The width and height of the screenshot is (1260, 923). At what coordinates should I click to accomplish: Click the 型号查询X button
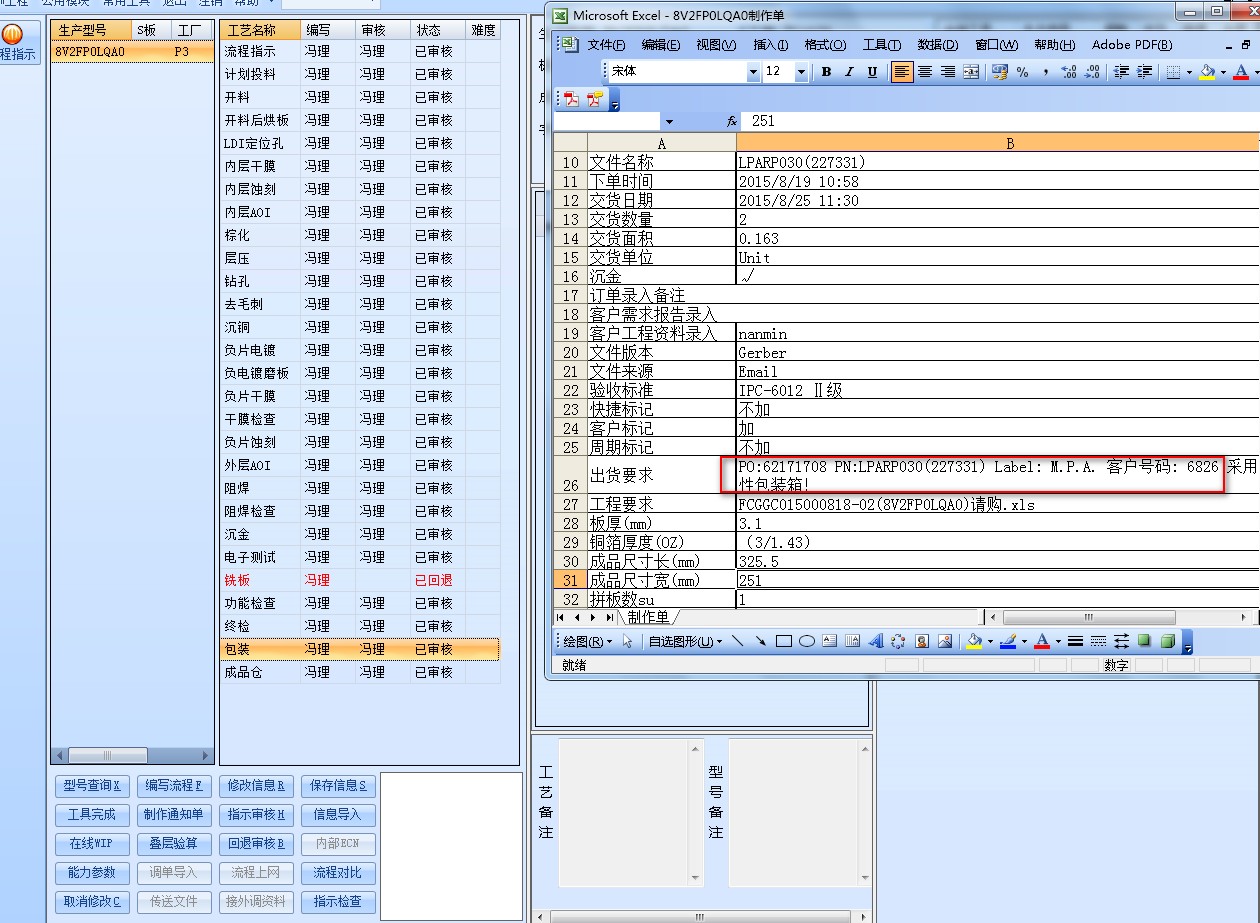point(91,786)
